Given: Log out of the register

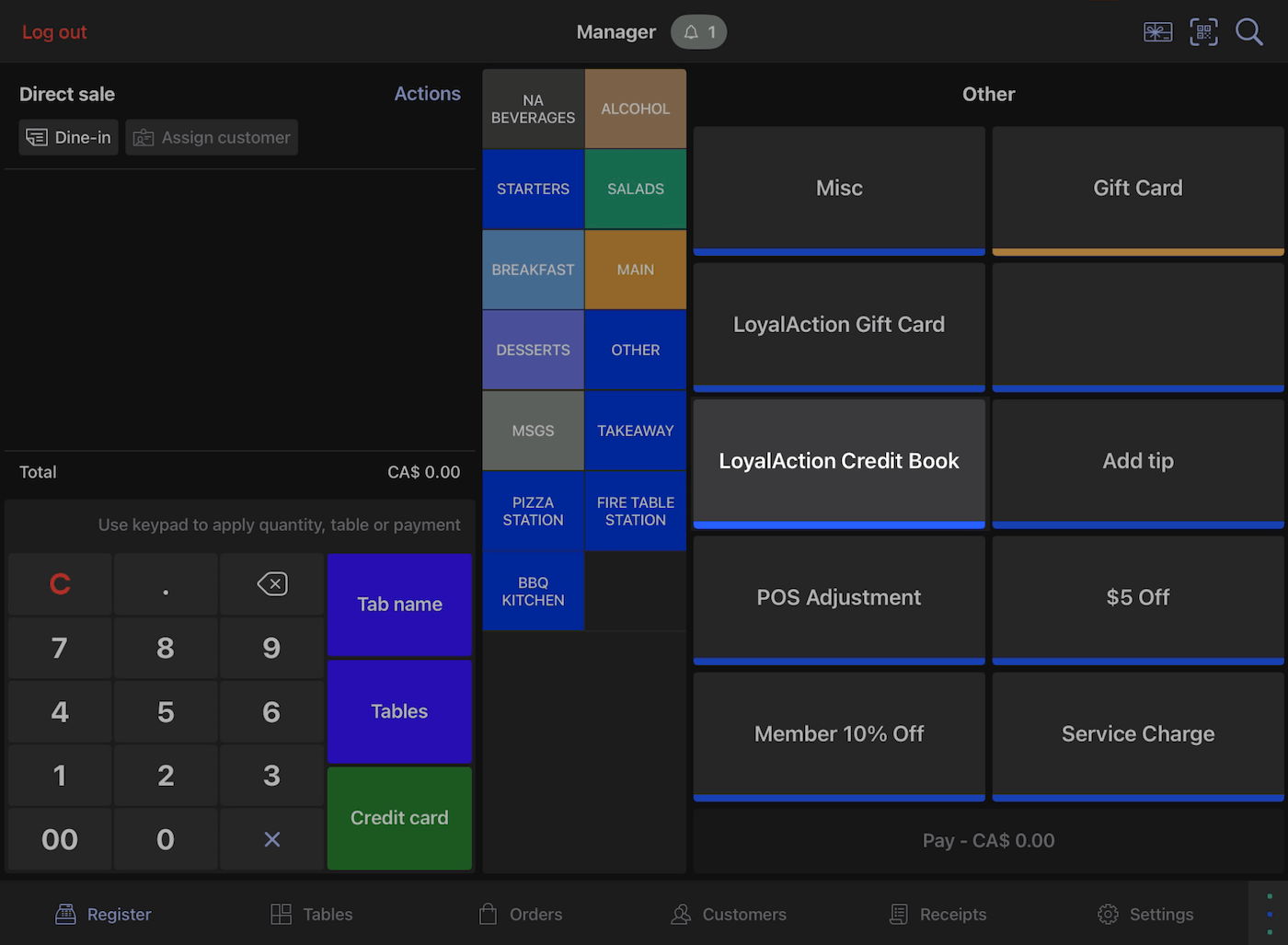Looking at the screenshot, I should [x=54, y=32].
